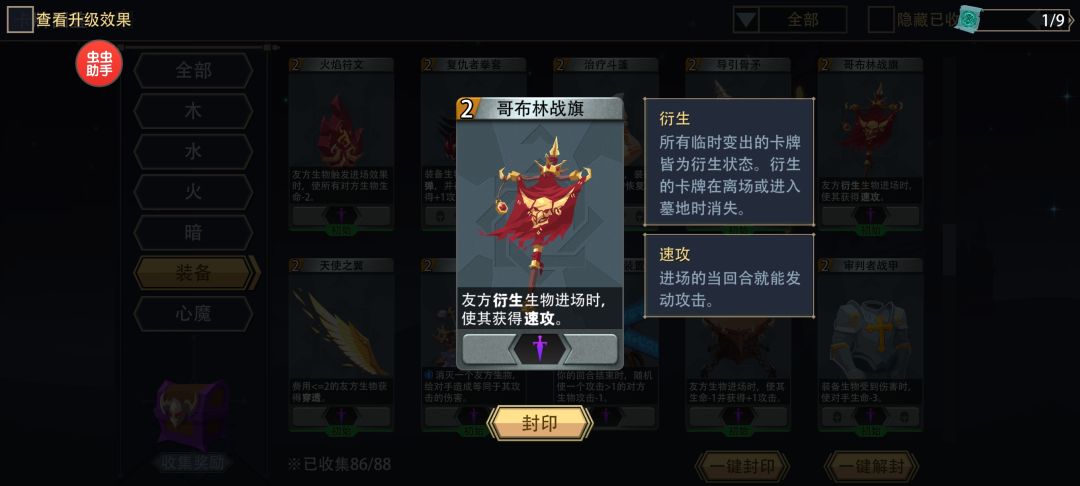Select the 天使之翼 golden wing card
The image size is (1080, 486).
pyautogui.click(x=342, y=344)
